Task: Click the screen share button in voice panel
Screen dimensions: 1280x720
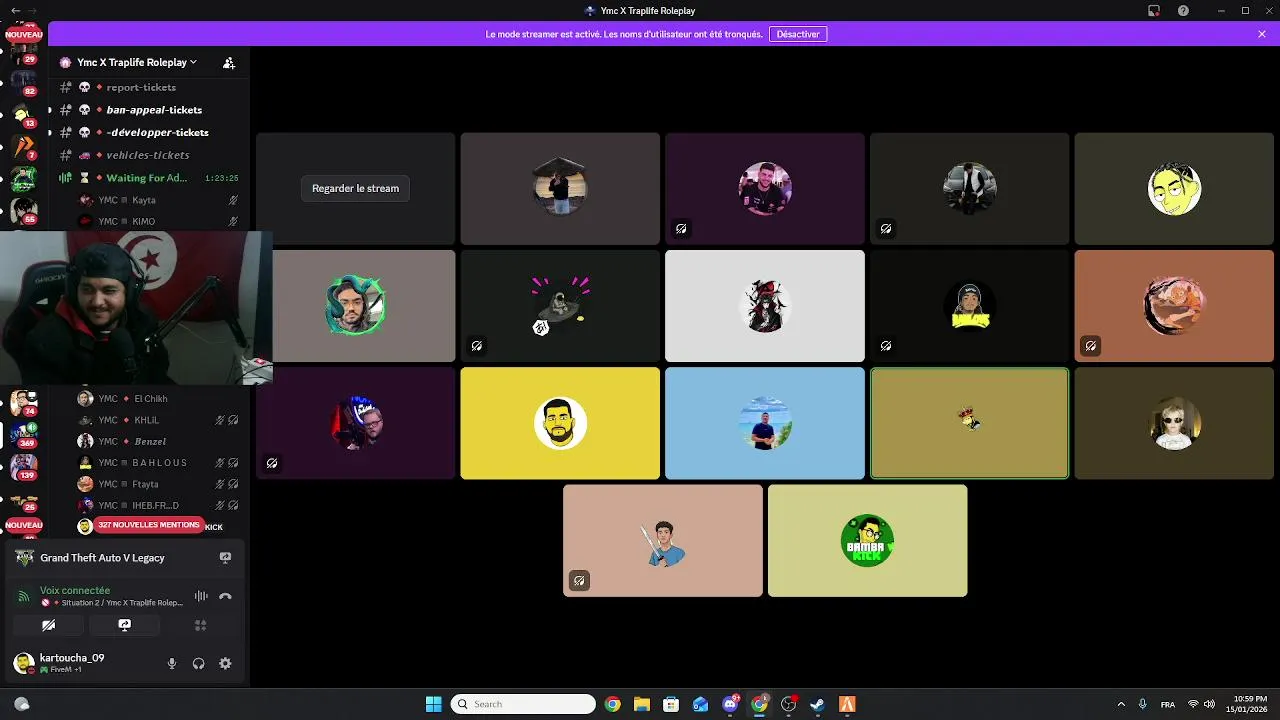Action: click(x=124, y=625)
